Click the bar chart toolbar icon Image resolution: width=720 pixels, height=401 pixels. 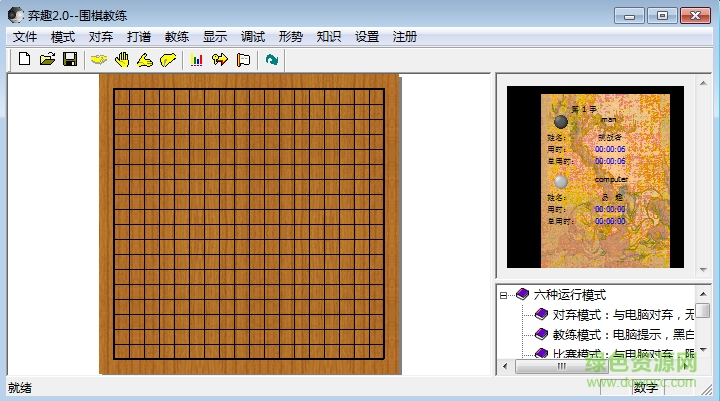[x=197, y=60]
